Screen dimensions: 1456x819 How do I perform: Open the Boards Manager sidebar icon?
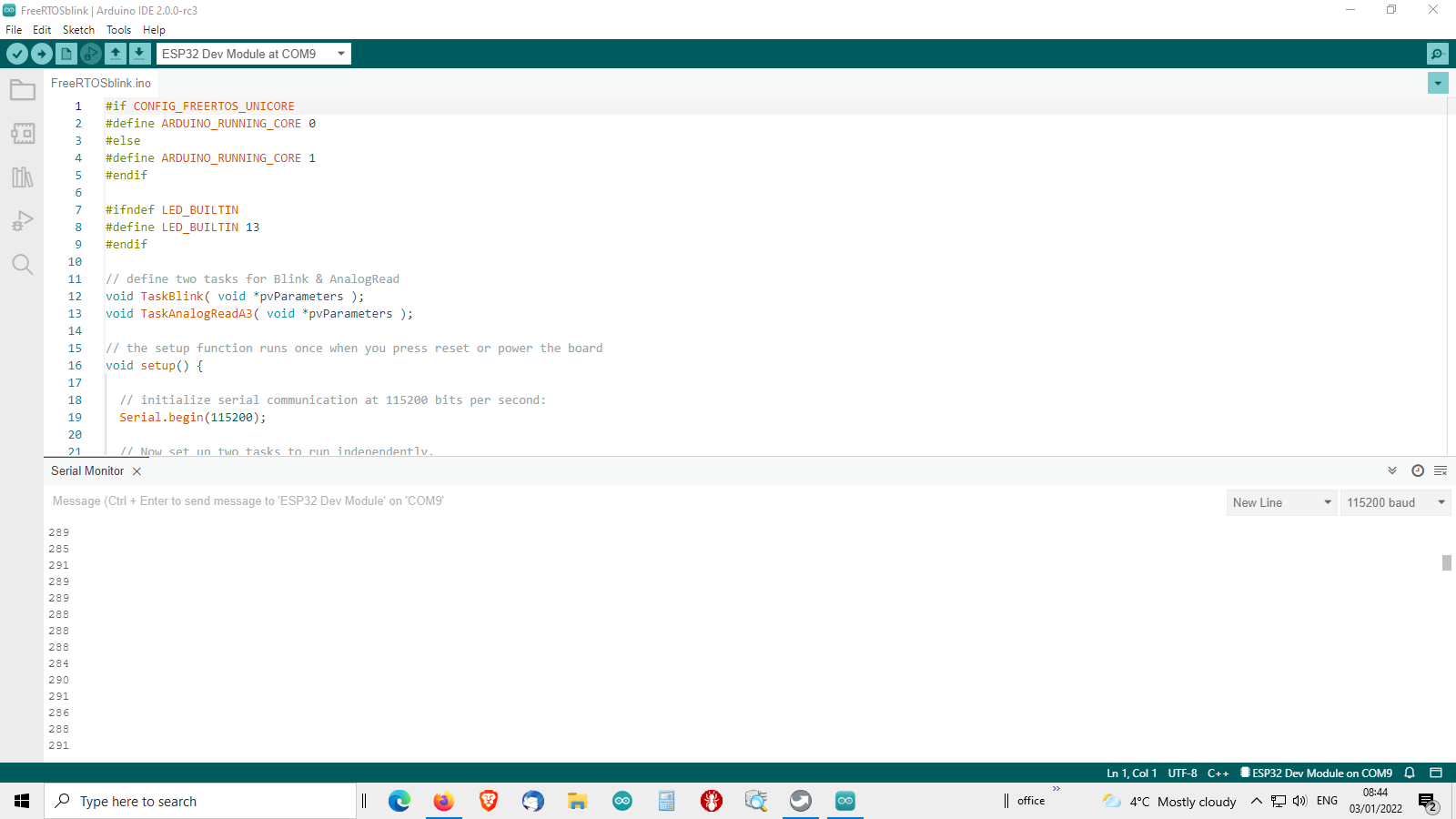coord(22,134)
